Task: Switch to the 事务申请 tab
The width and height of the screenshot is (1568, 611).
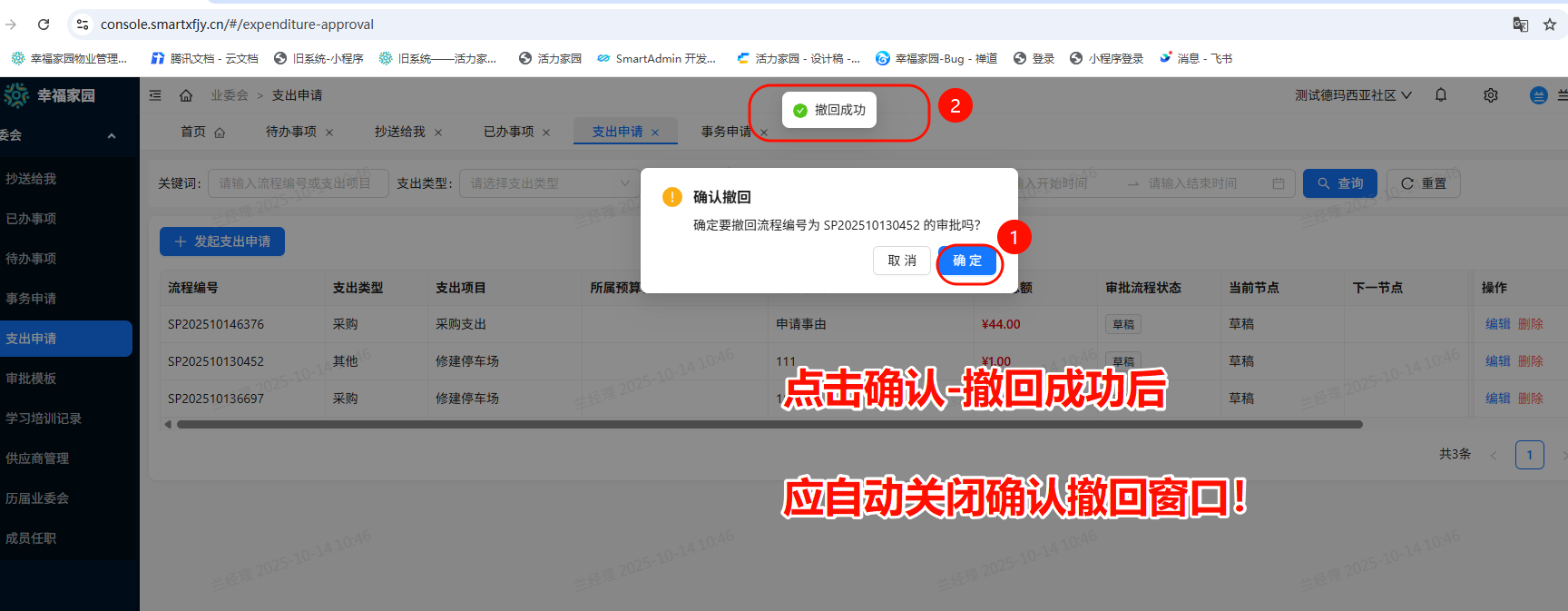Action: point(726,132)
